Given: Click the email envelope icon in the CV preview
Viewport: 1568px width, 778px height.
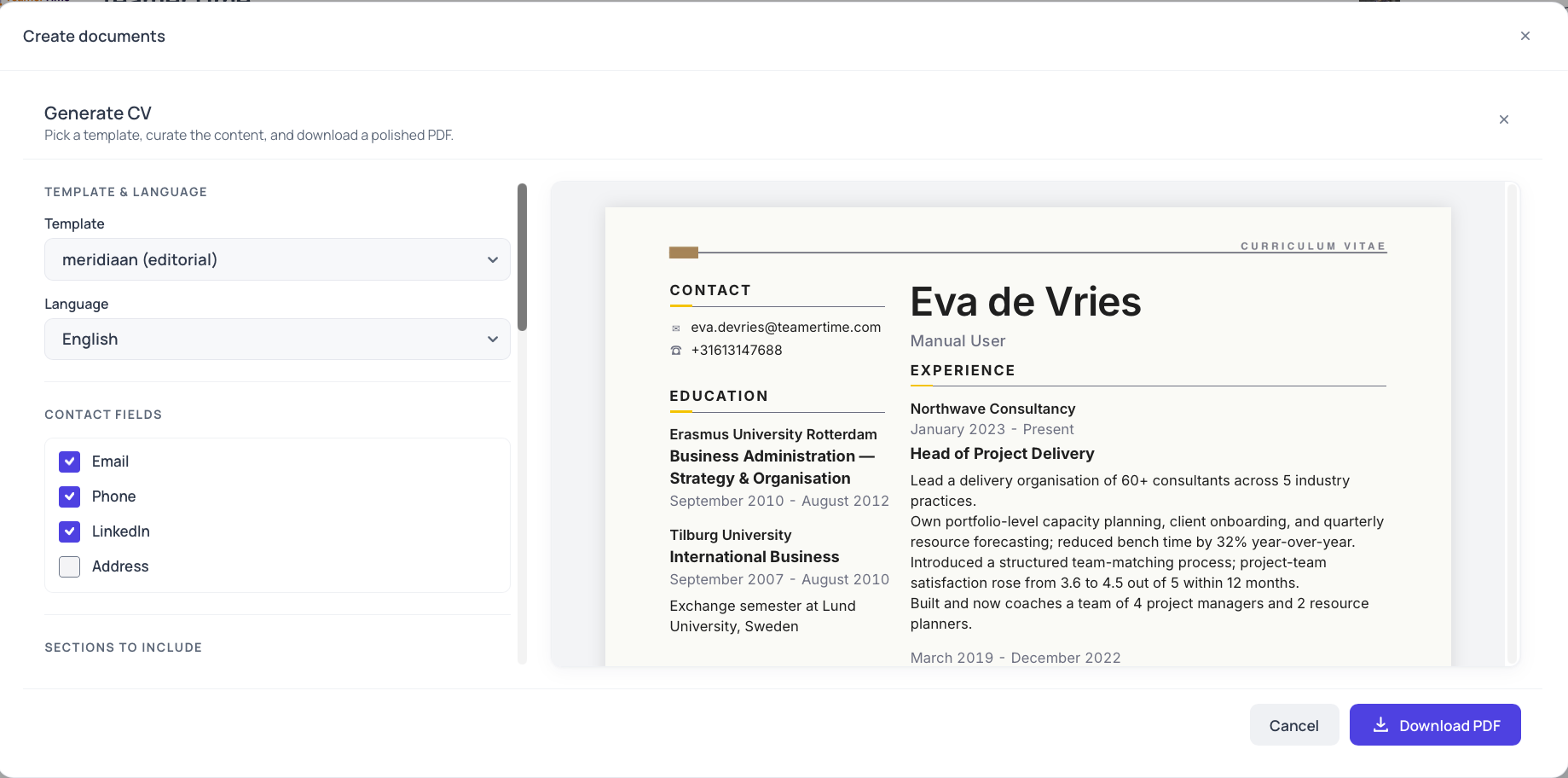Looking at the screenshot, I should click(x=676, y=328).
